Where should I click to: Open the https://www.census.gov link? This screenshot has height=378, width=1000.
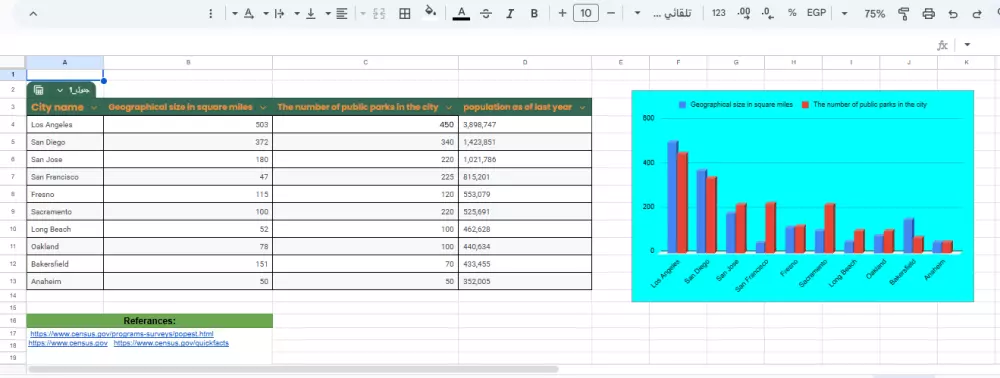pyautogui.click(x=68, y=343)
